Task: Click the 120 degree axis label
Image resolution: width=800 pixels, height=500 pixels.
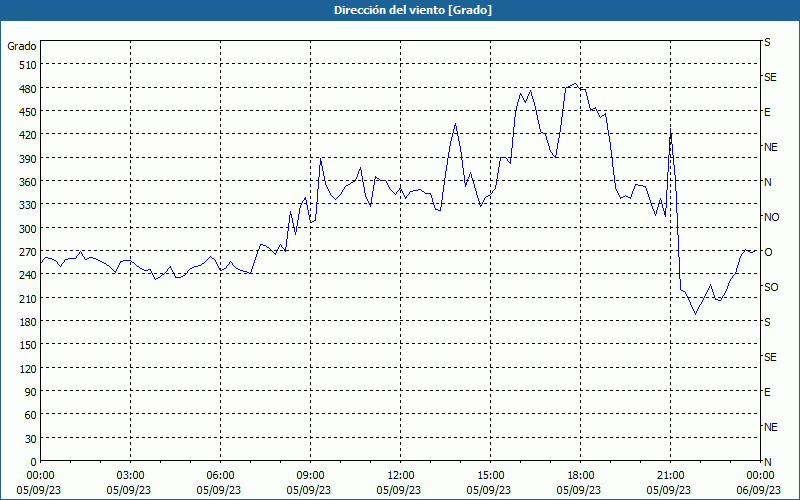Action: click(x=28, y=369)
